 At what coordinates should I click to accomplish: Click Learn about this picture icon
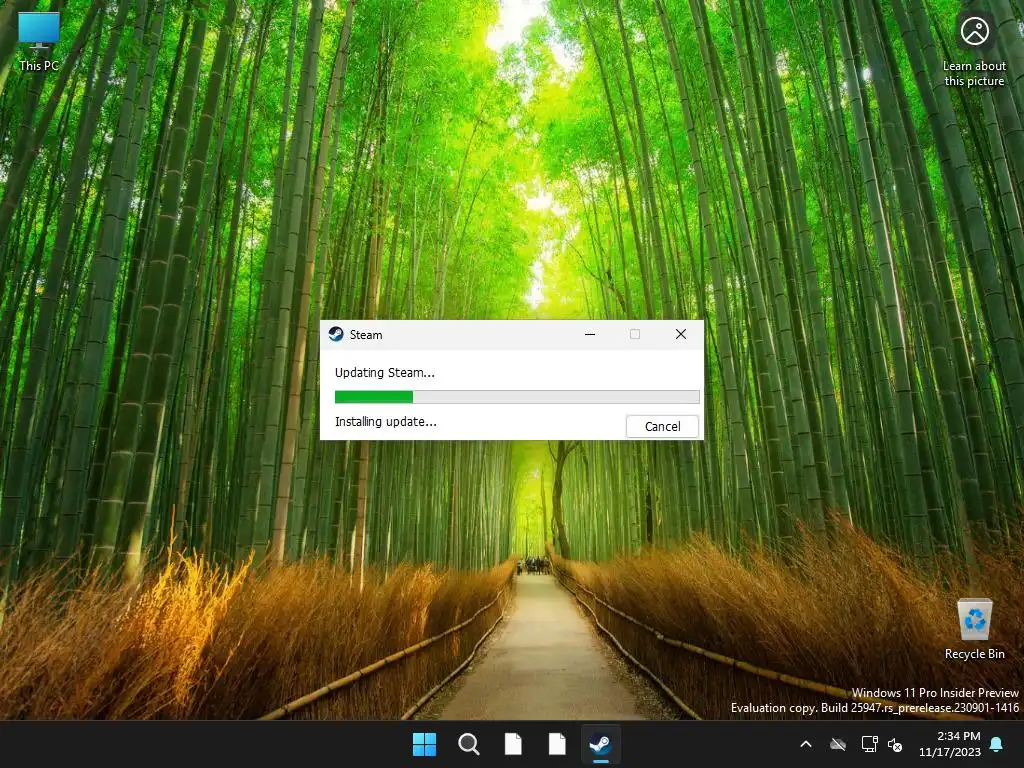pos(974,51)
